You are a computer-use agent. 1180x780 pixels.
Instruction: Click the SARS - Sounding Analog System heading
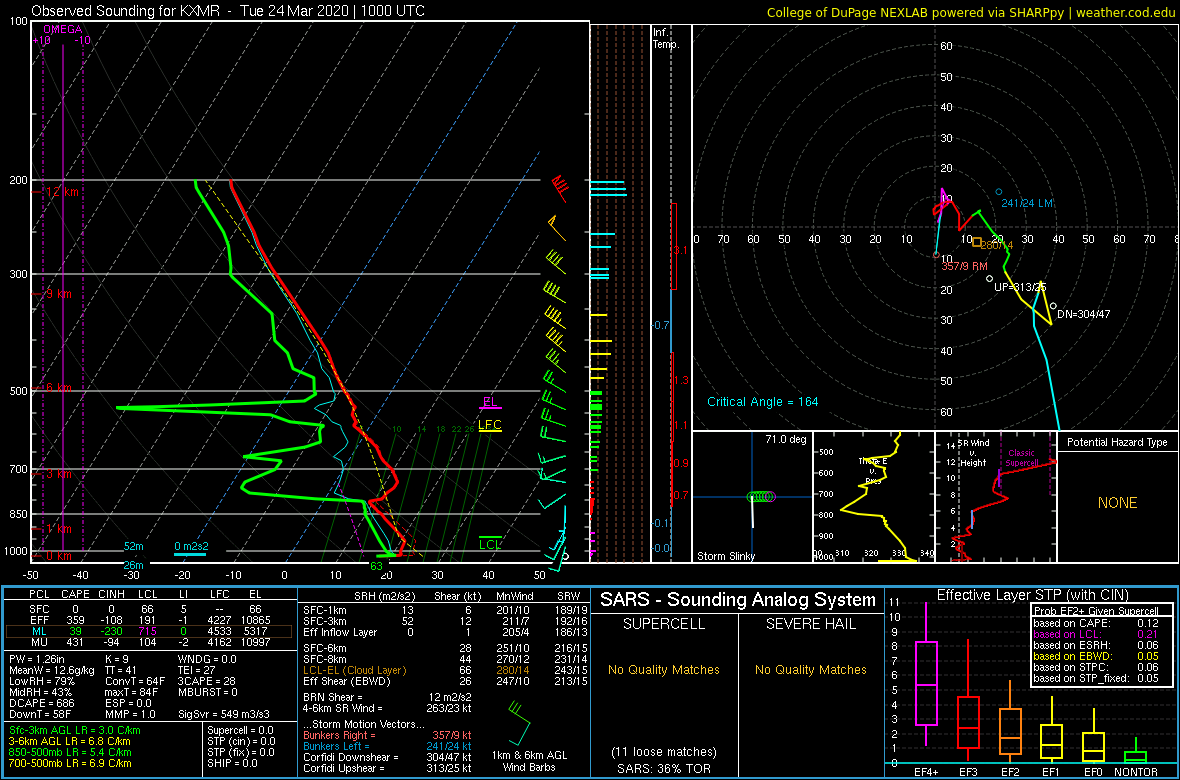[738, 600]
